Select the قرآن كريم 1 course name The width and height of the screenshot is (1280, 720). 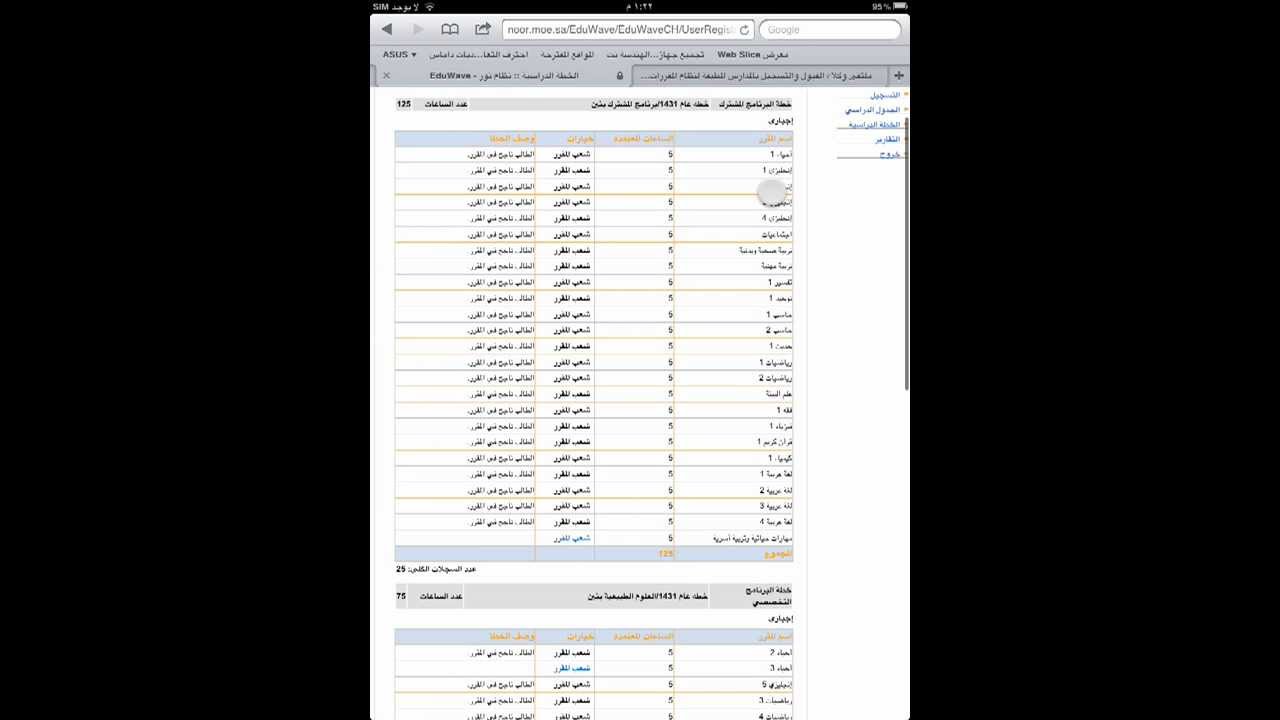point(774,442)
